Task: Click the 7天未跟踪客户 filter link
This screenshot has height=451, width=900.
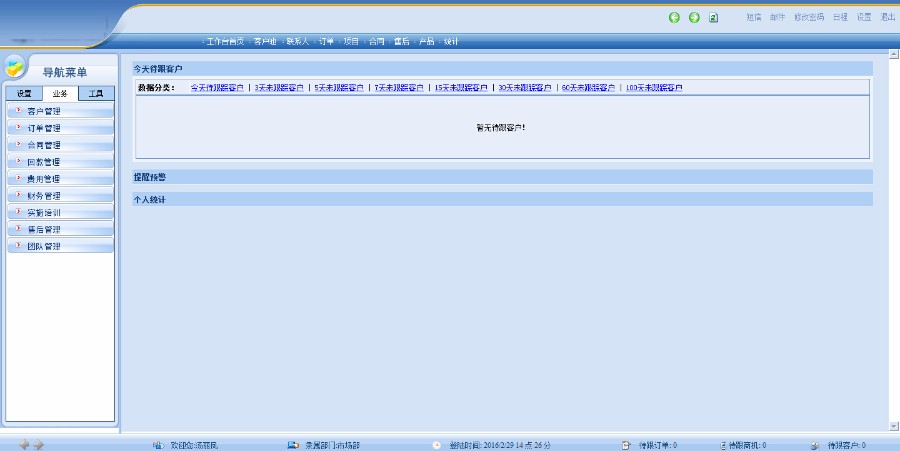Action: 399,88
